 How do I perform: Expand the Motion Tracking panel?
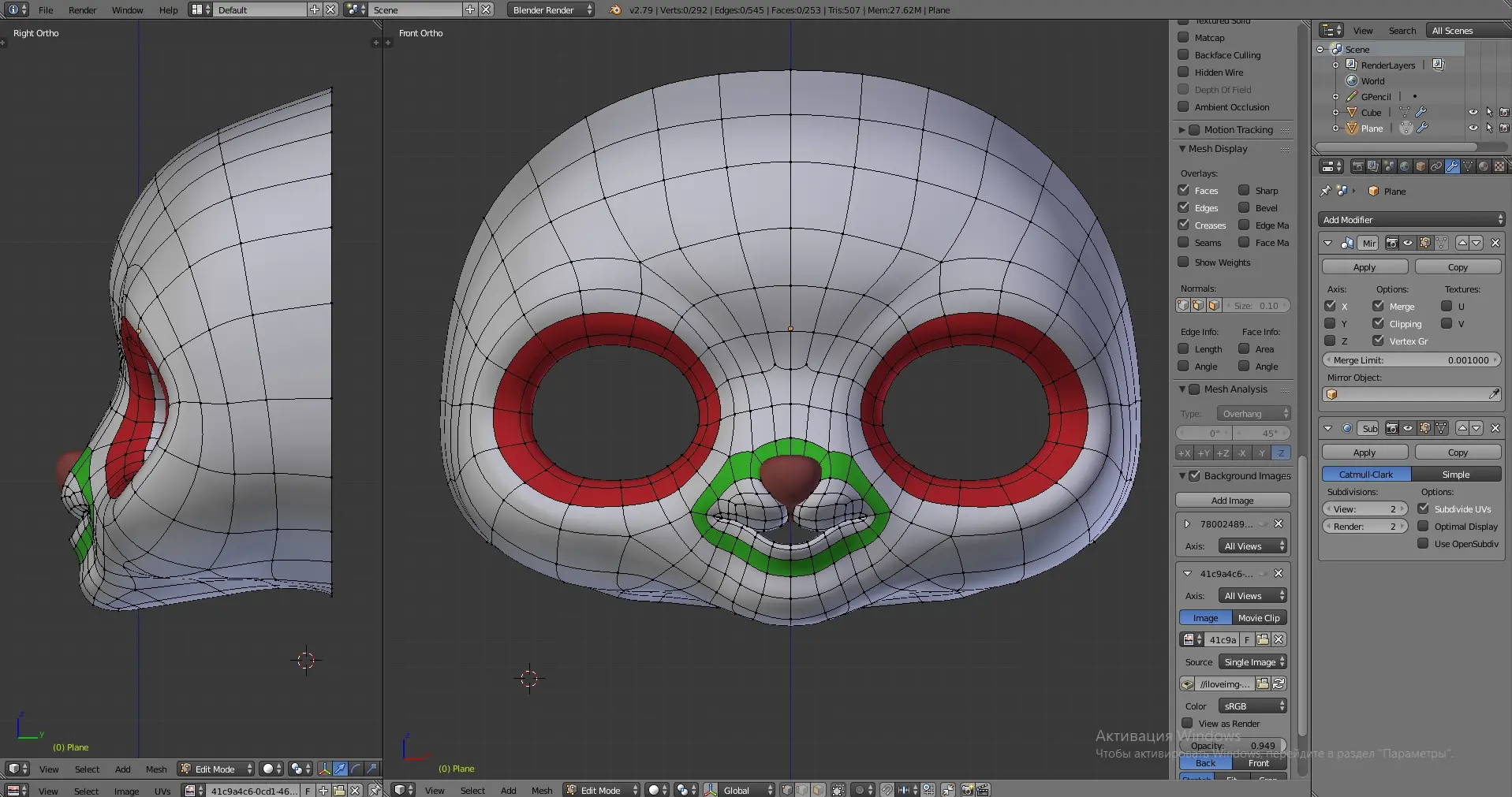pos(1182,130)
